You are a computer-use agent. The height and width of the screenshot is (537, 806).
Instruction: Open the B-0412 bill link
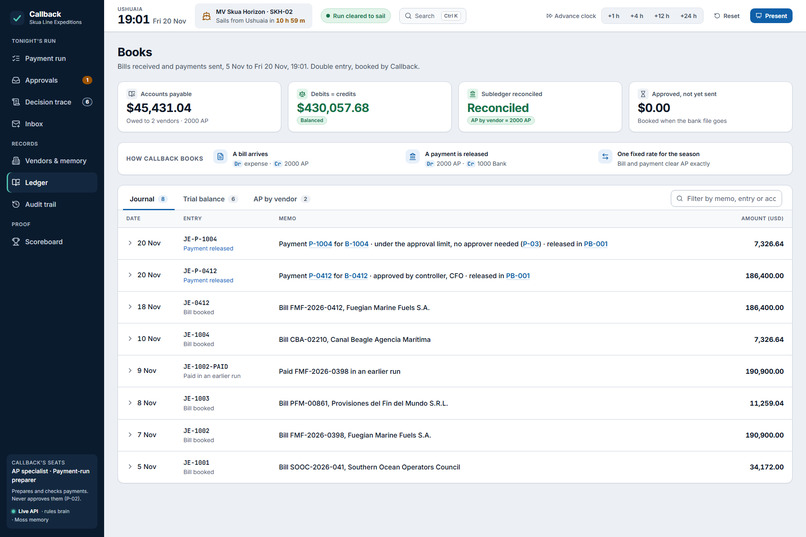click(x=356, y=276)
